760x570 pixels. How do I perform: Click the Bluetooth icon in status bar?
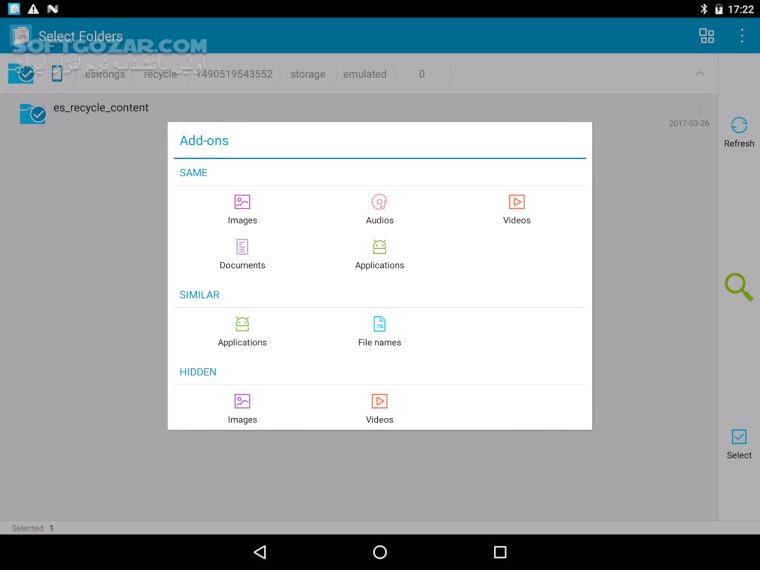pos(703,9)
